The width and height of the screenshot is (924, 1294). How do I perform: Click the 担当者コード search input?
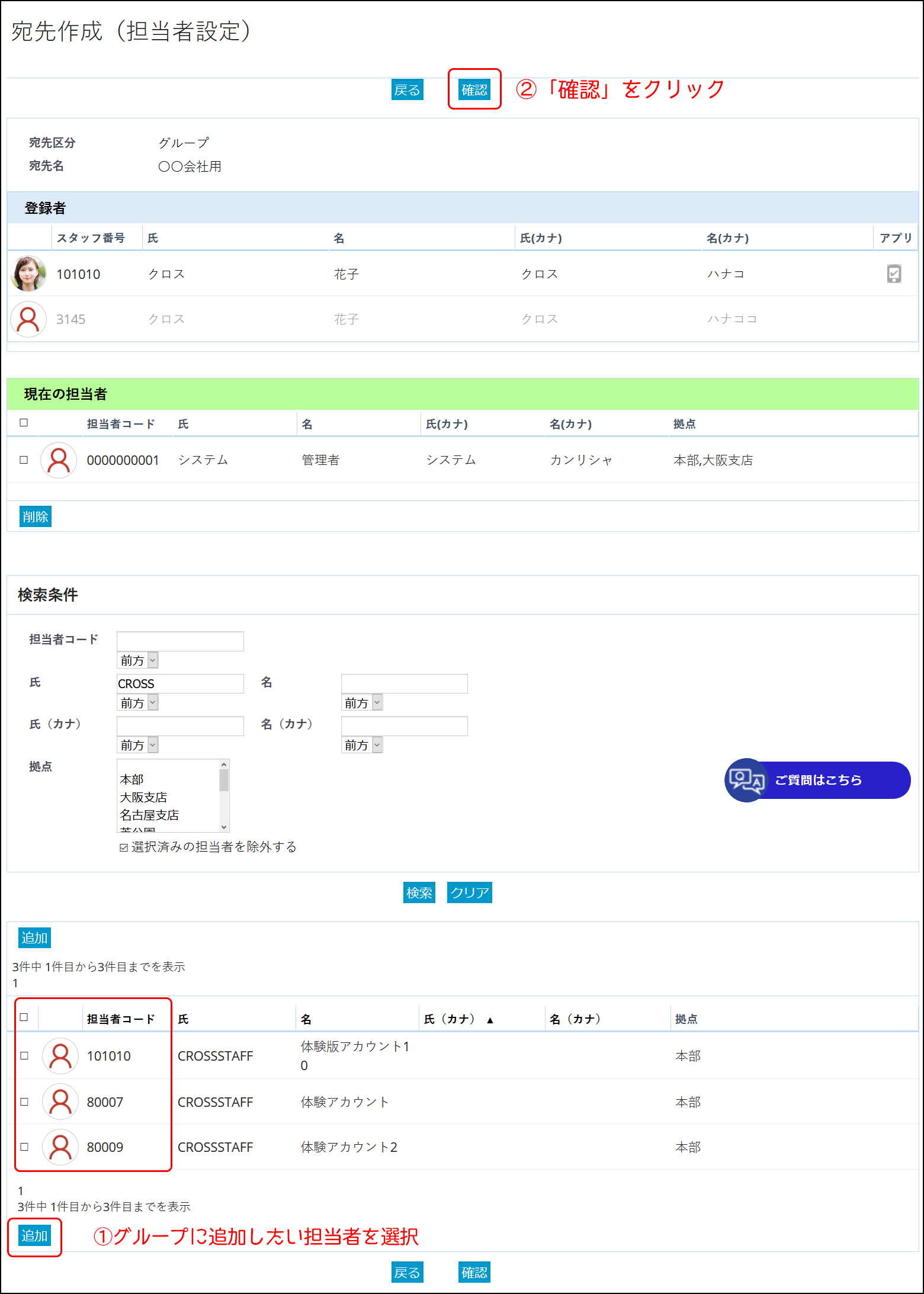[180, 641]
